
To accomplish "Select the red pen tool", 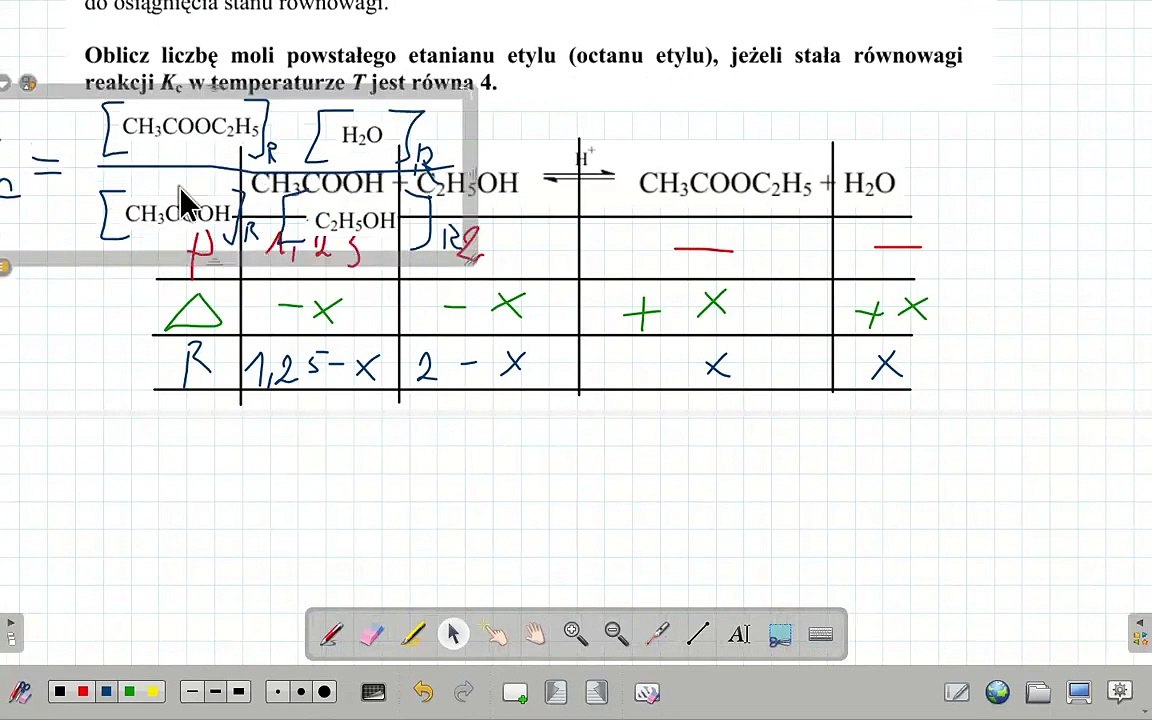I will pos(331,634).
